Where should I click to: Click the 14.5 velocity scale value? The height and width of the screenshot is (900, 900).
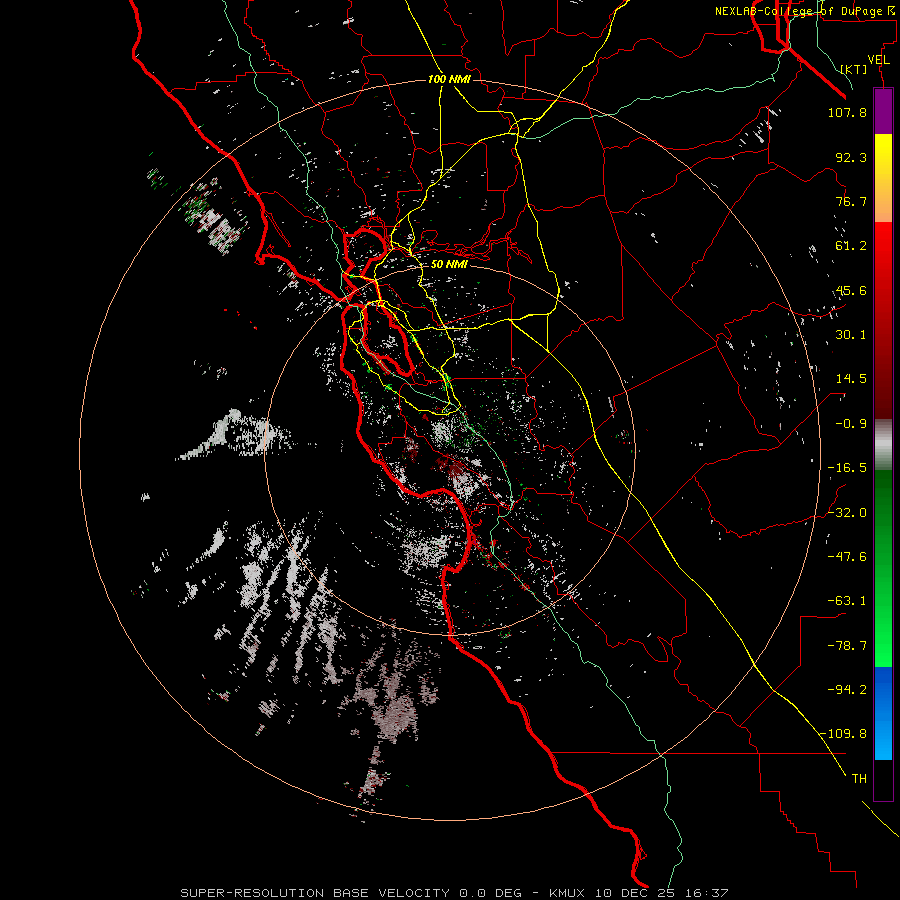(851, 379)
